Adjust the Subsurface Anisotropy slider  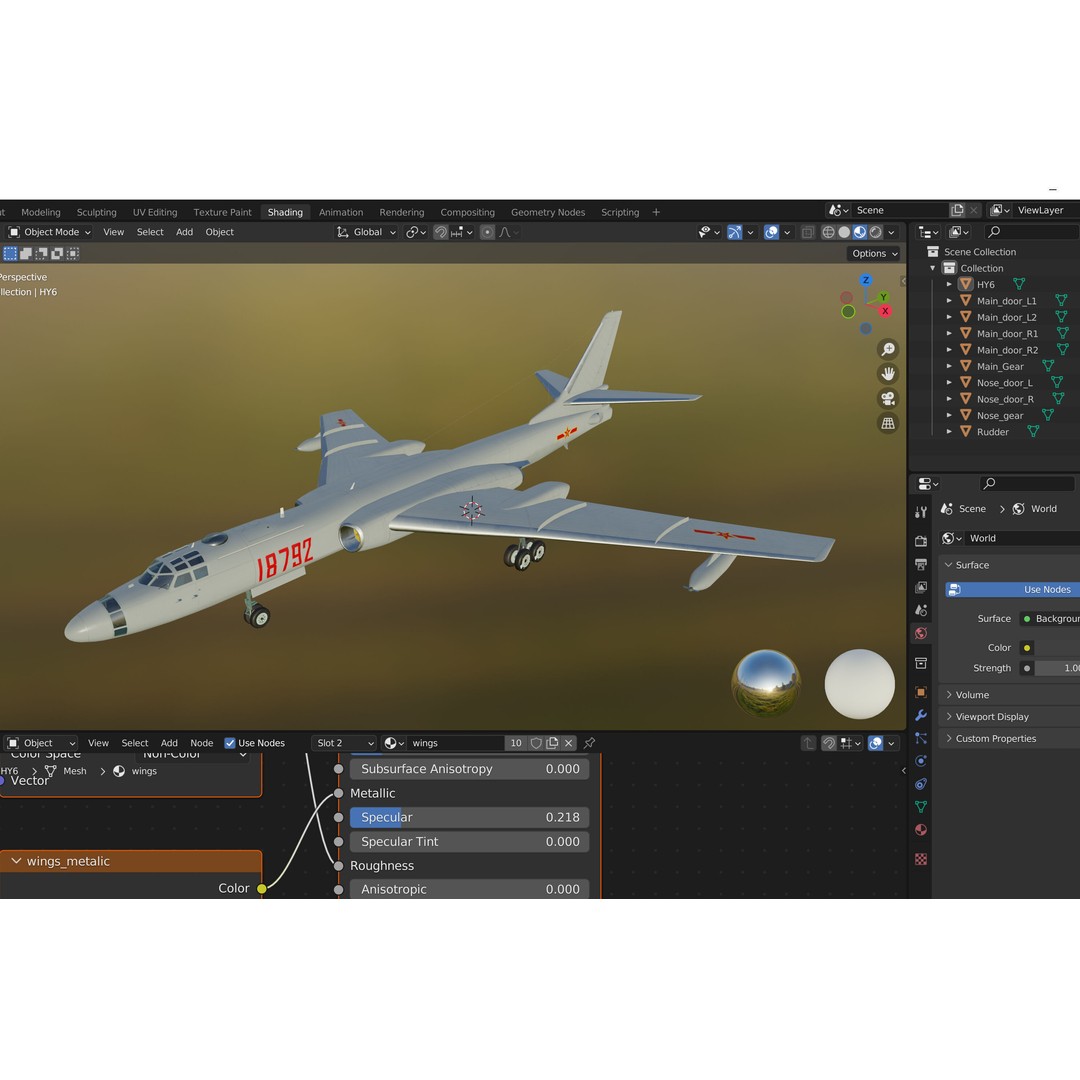click(x=470, y=769)
